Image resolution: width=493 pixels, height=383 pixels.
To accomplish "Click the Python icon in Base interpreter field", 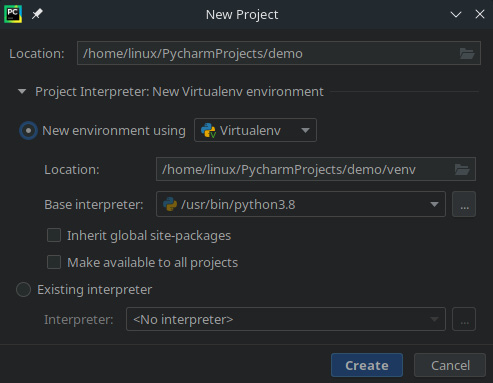I will click(x=170, y=204).
